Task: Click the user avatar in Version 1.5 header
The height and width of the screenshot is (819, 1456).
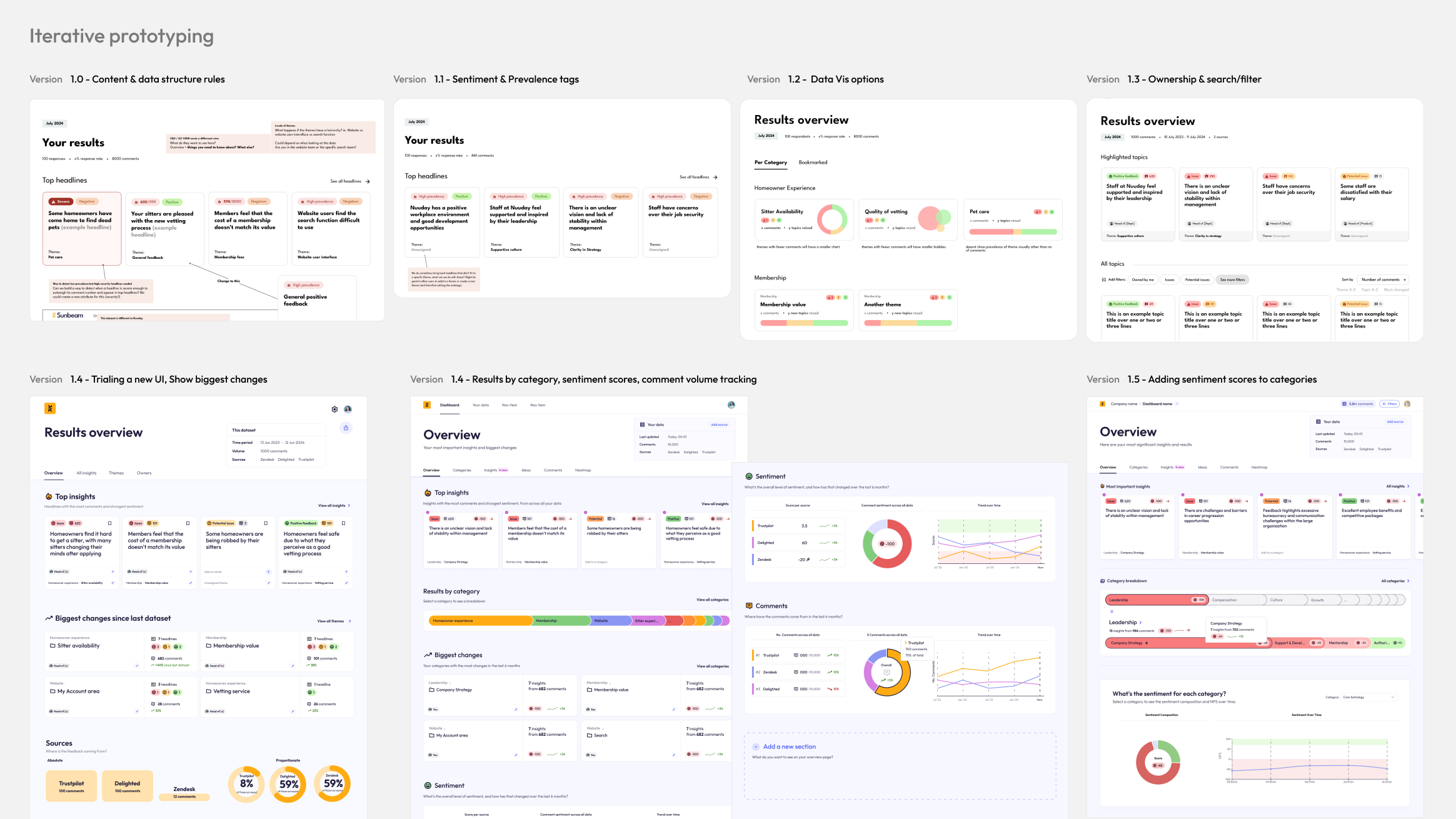Action: [1407, 404]
